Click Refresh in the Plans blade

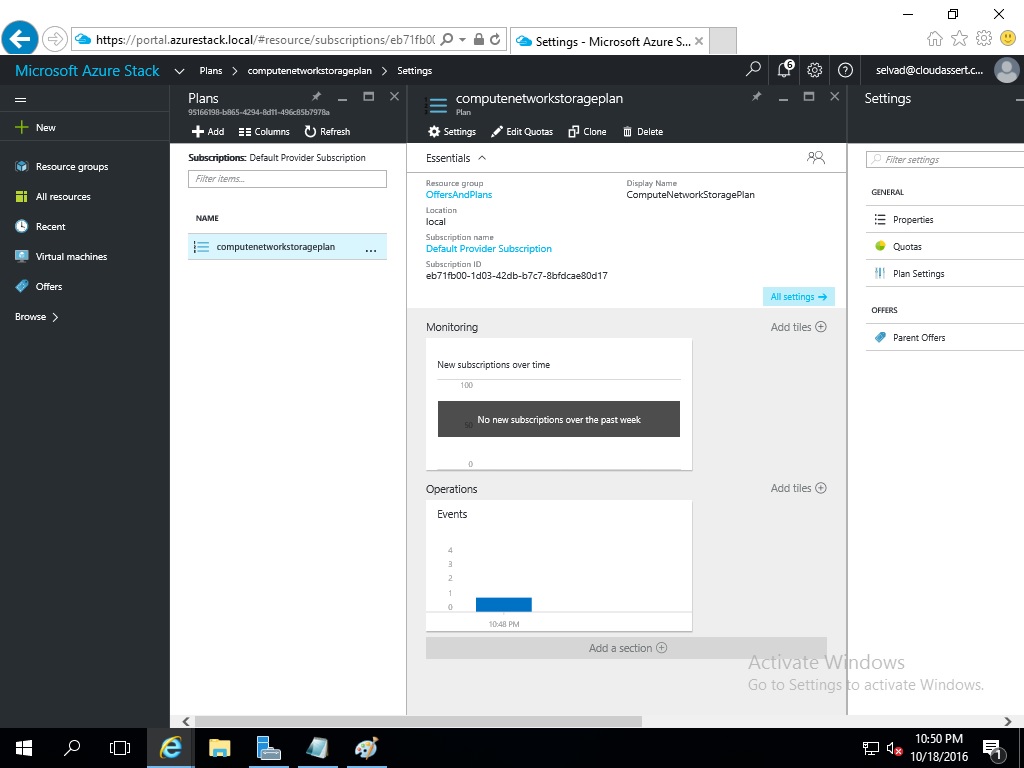(327, 131)
